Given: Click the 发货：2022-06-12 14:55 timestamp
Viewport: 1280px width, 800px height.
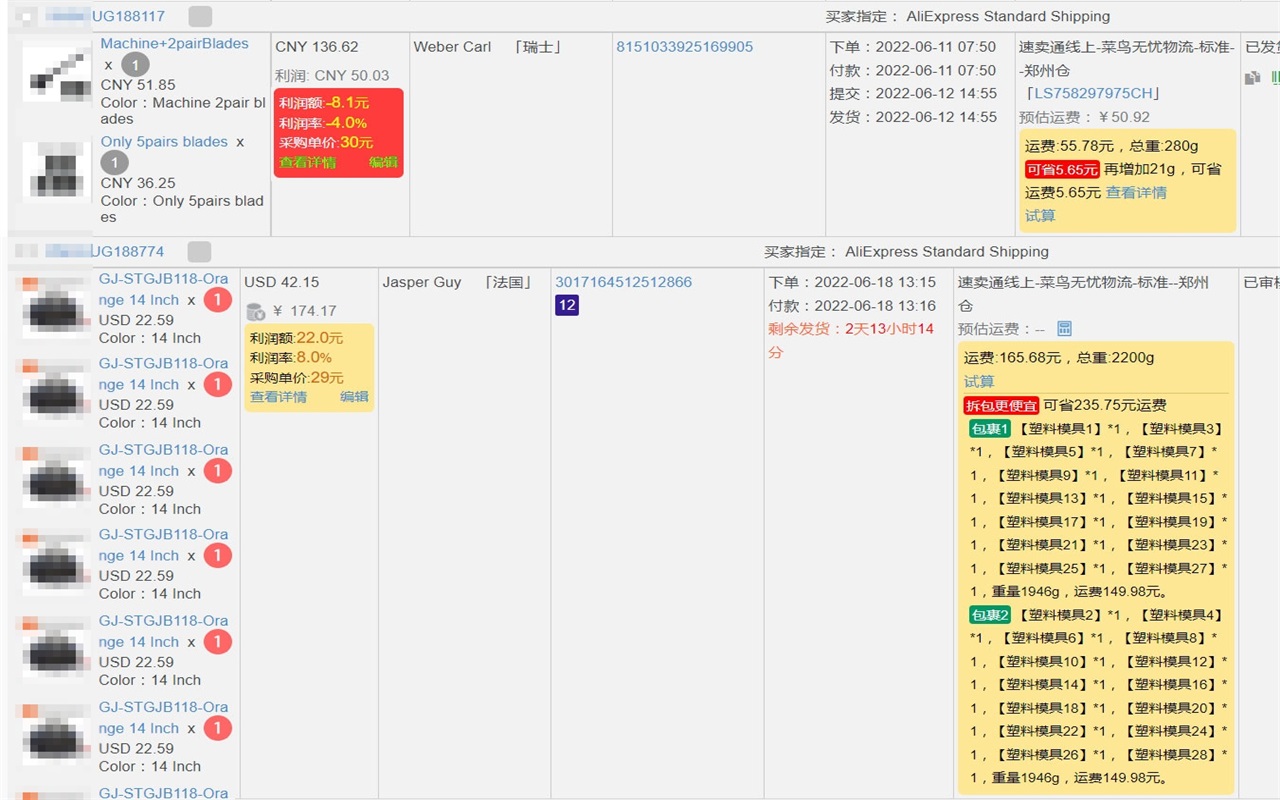Looking at the screenshot, I should (x=913, y=117).
